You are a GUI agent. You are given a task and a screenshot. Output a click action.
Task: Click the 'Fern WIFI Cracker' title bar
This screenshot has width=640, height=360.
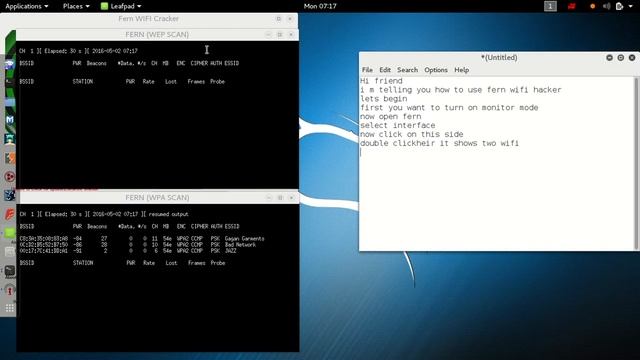click(149, 19)
